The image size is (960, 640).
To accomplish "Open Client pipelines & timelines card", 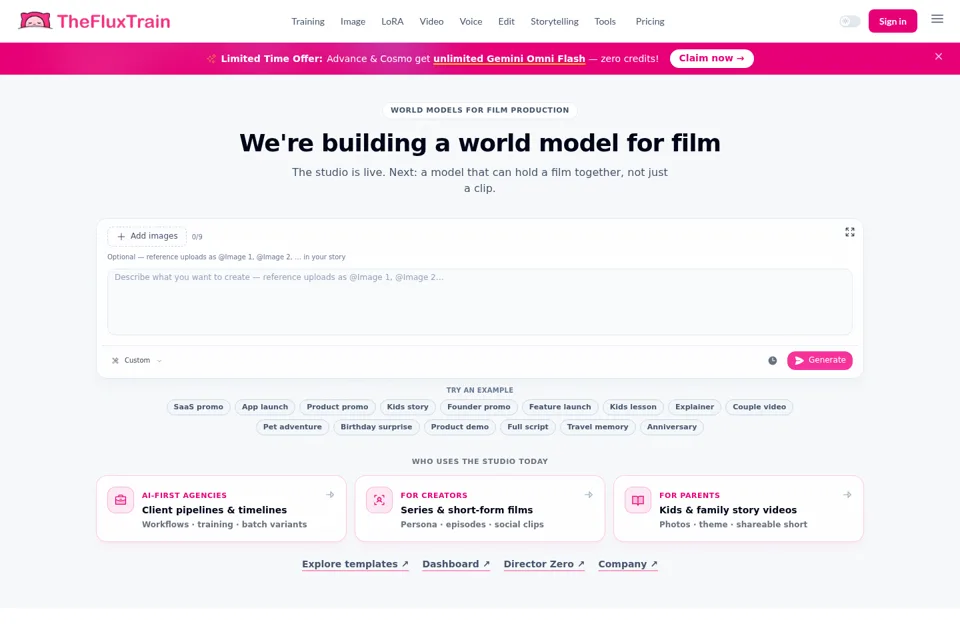I will click(222, 508).
